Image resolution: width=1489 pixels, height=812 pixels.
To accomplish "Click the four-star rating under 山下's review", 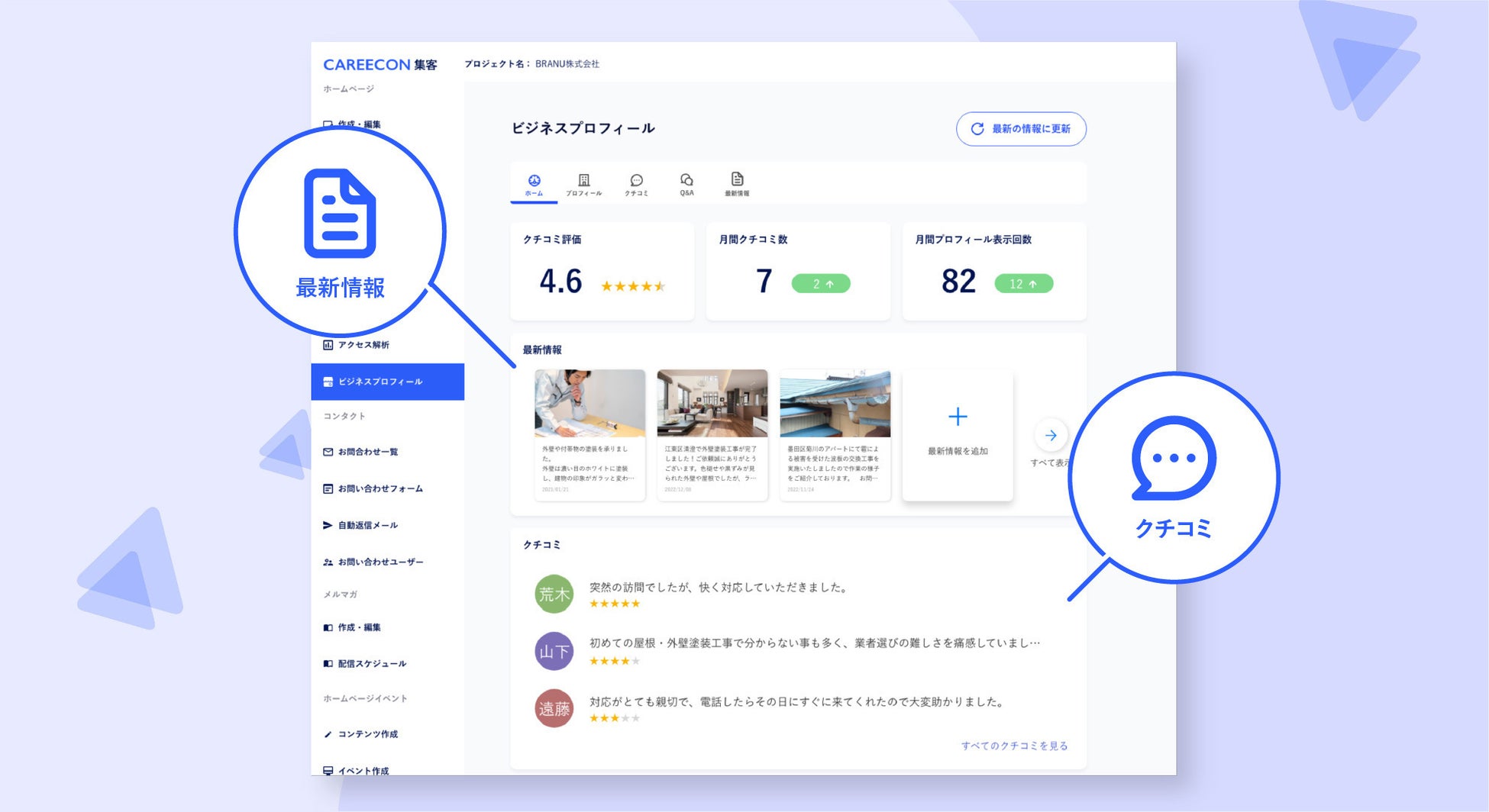I will coord(615,661).
